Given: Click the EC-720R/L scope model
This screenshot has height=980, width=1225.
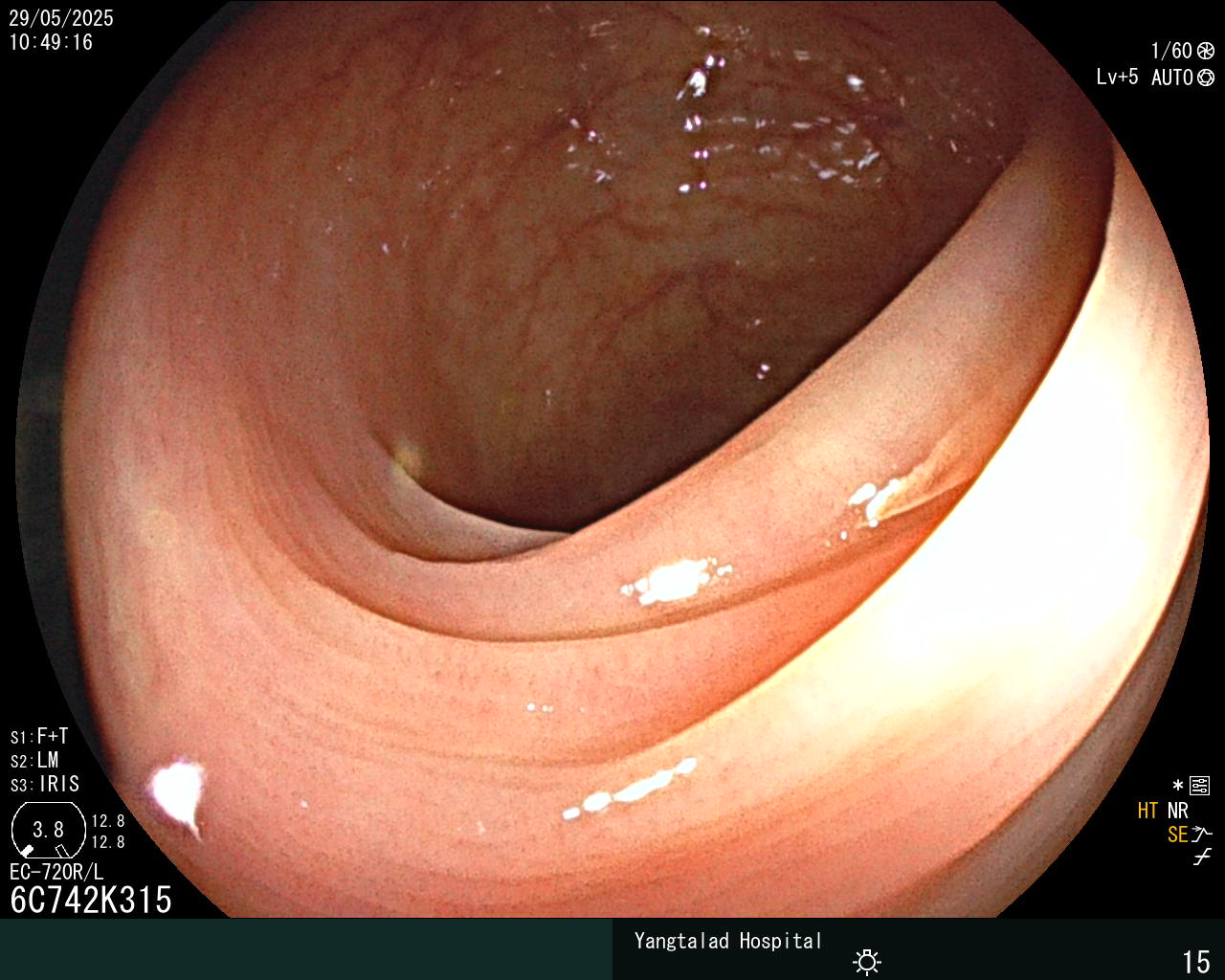Looking at the screenshot, I should 56,873.
